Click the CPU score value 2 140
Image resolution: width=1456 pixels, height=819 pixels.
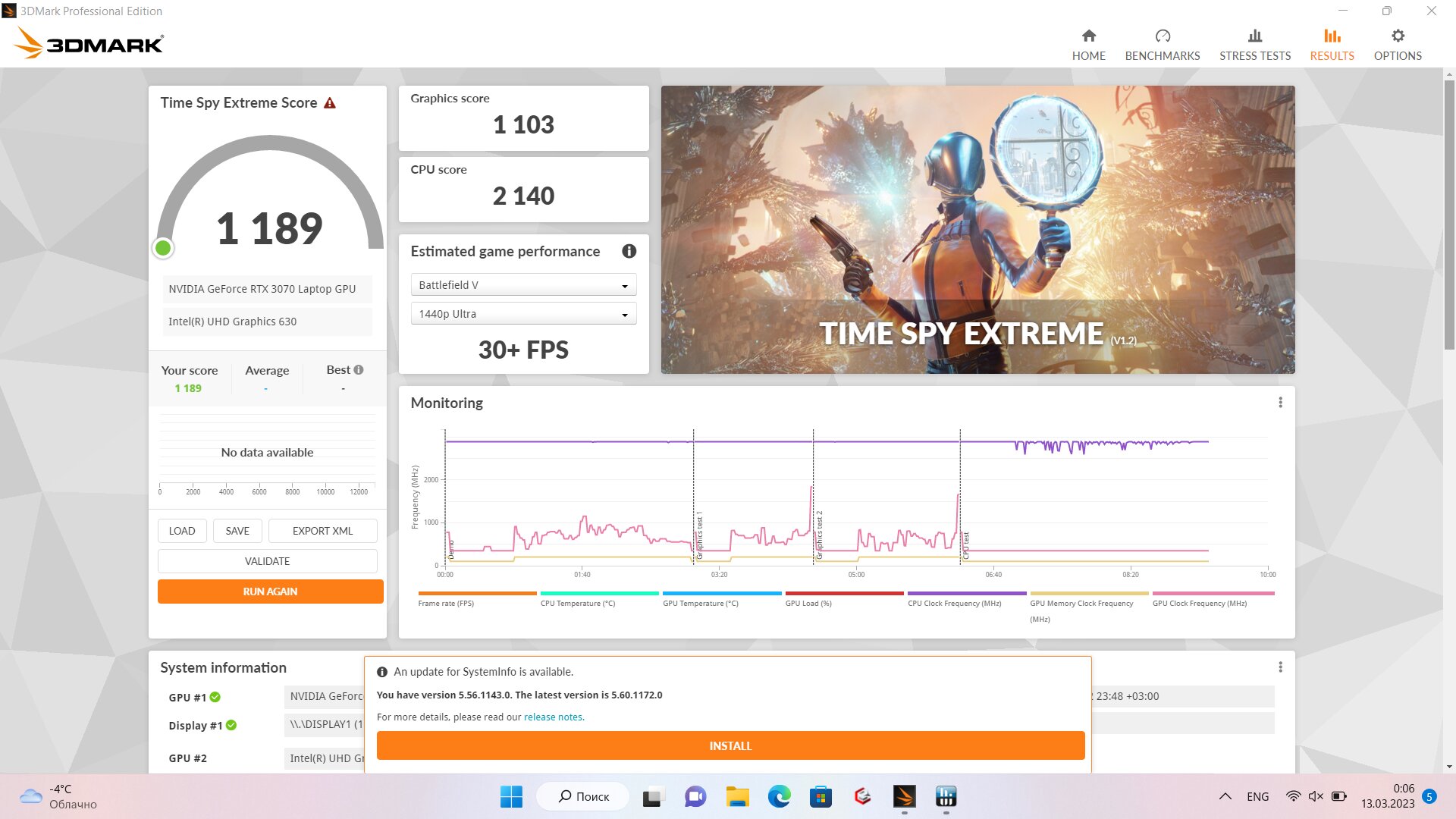(x=523, y=196)
